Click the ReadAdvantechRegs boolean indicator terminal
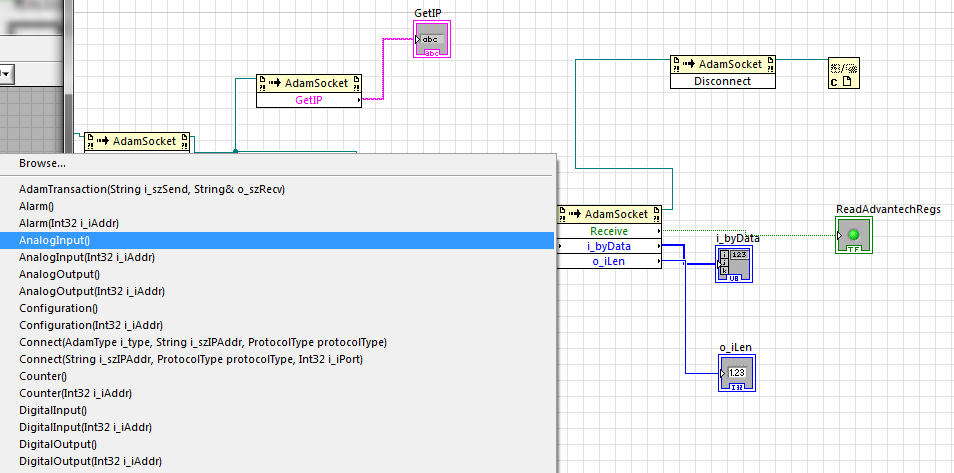Screen dimensions: 954x473 point(854,235)
